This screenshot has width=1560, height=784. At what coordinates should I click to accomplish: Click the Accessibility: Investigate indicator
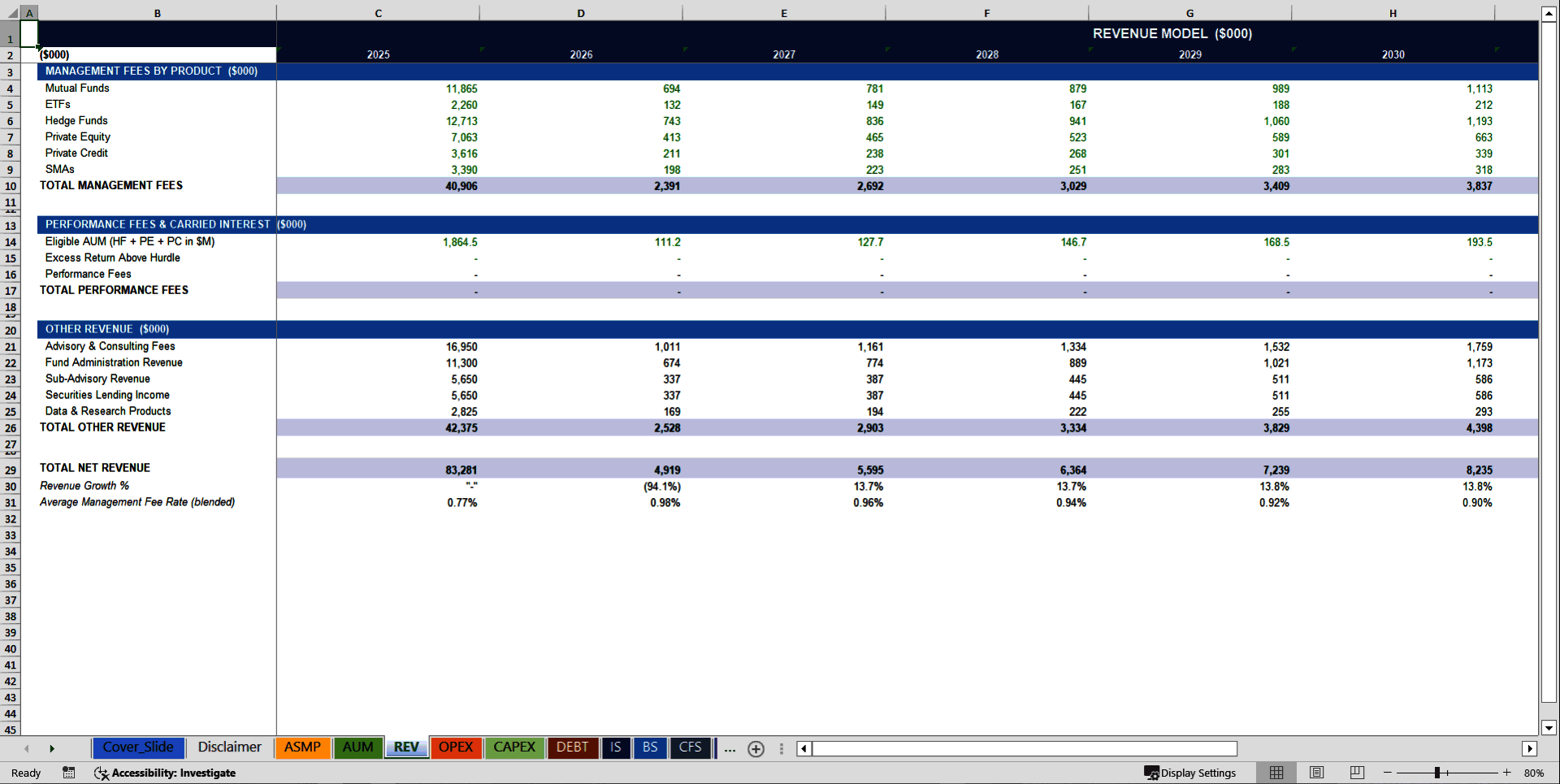pos(167,773)
